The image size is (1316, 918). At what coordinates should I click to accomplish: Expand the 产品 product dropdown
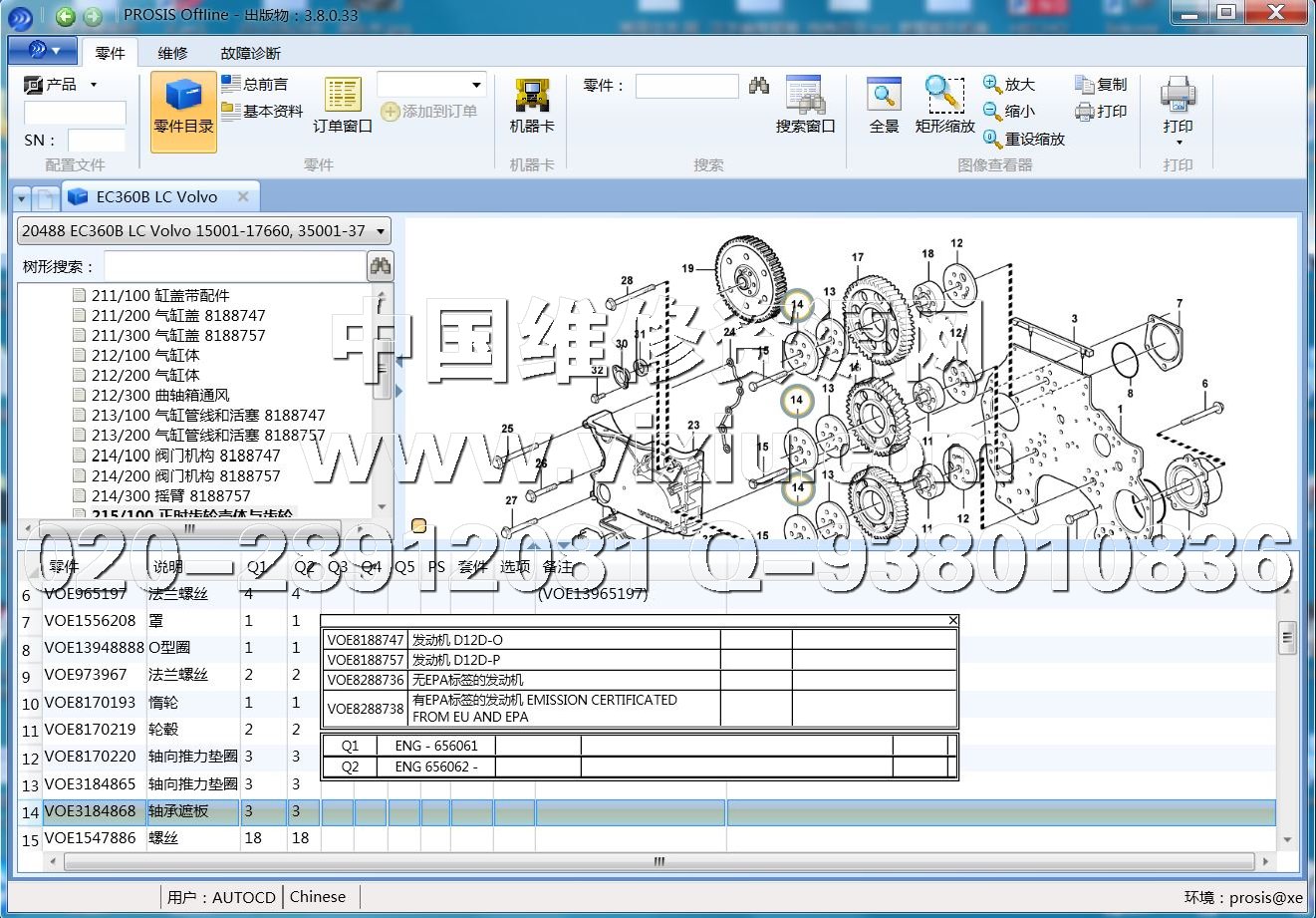click(94, 85)
